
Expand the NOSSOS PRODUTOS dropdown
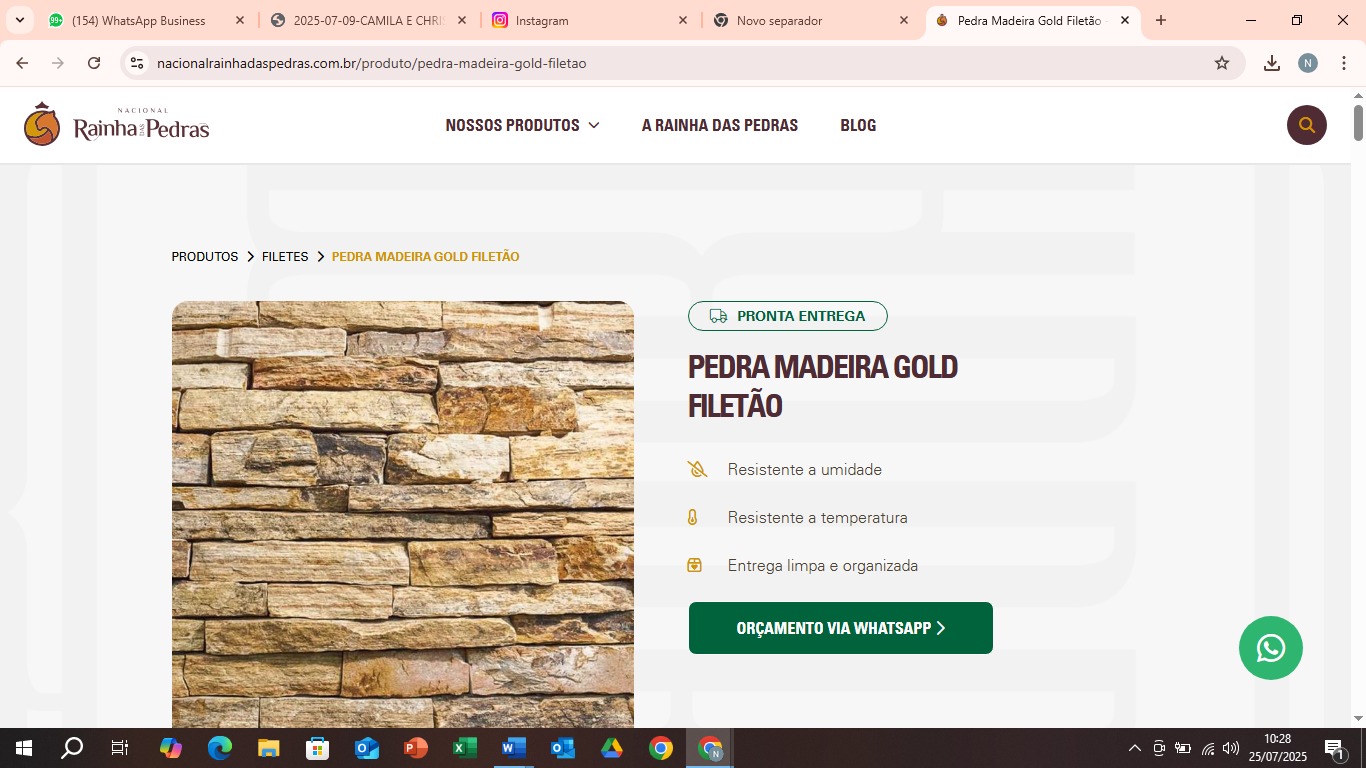521,125
